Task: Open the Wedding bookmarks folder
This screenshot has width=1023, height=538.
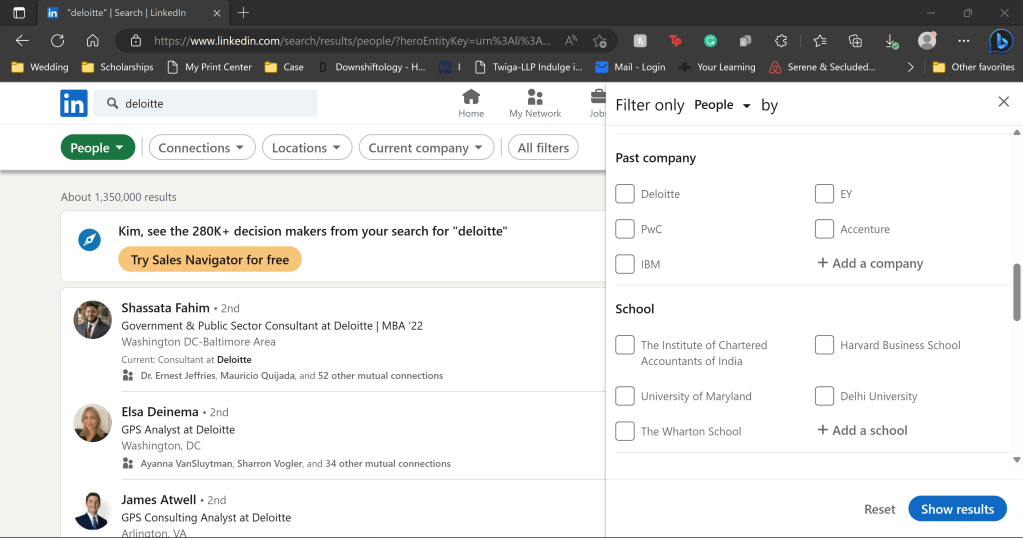Action: coord(39,67)
